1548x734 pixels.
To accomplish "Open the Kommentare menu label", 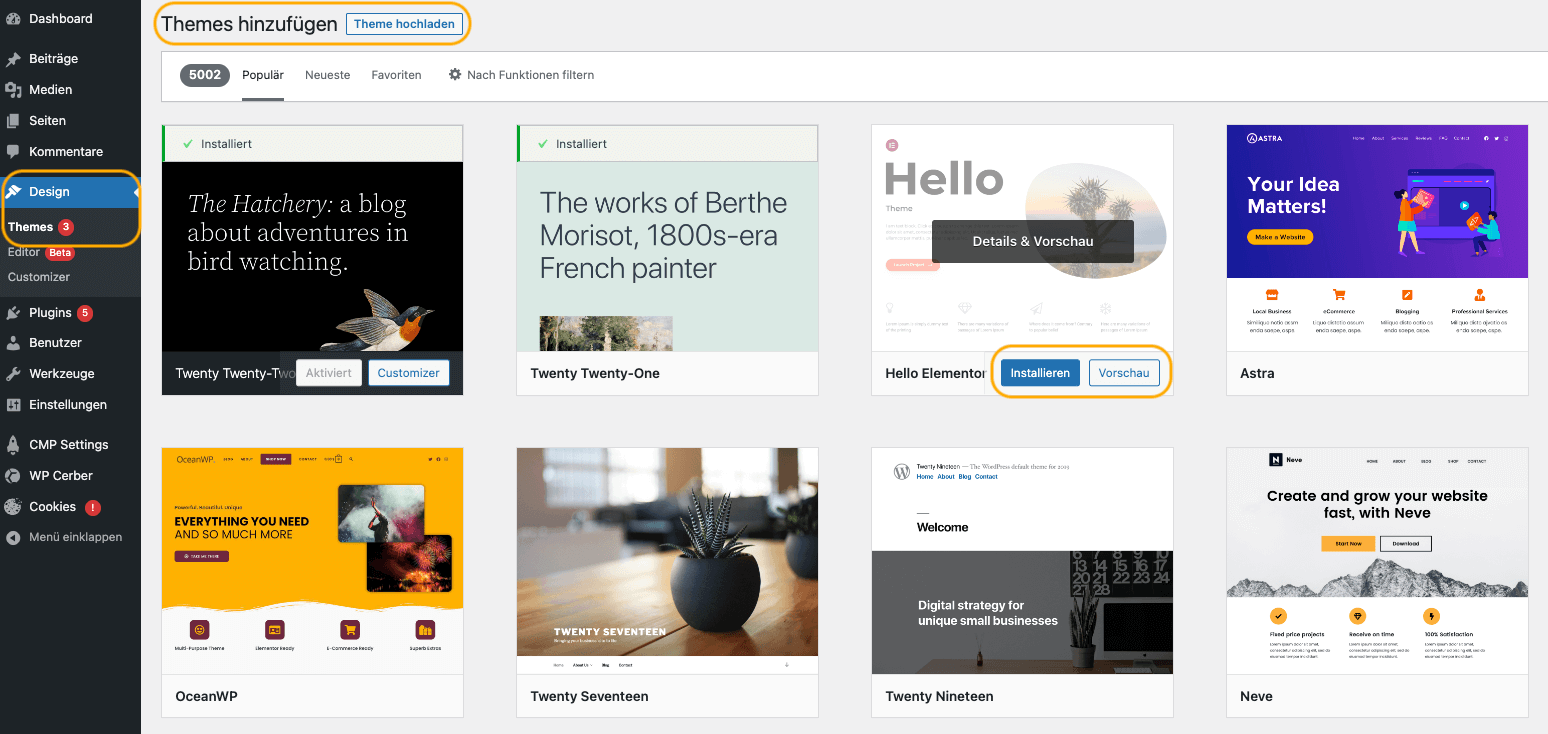I will [x=66, y=152].
